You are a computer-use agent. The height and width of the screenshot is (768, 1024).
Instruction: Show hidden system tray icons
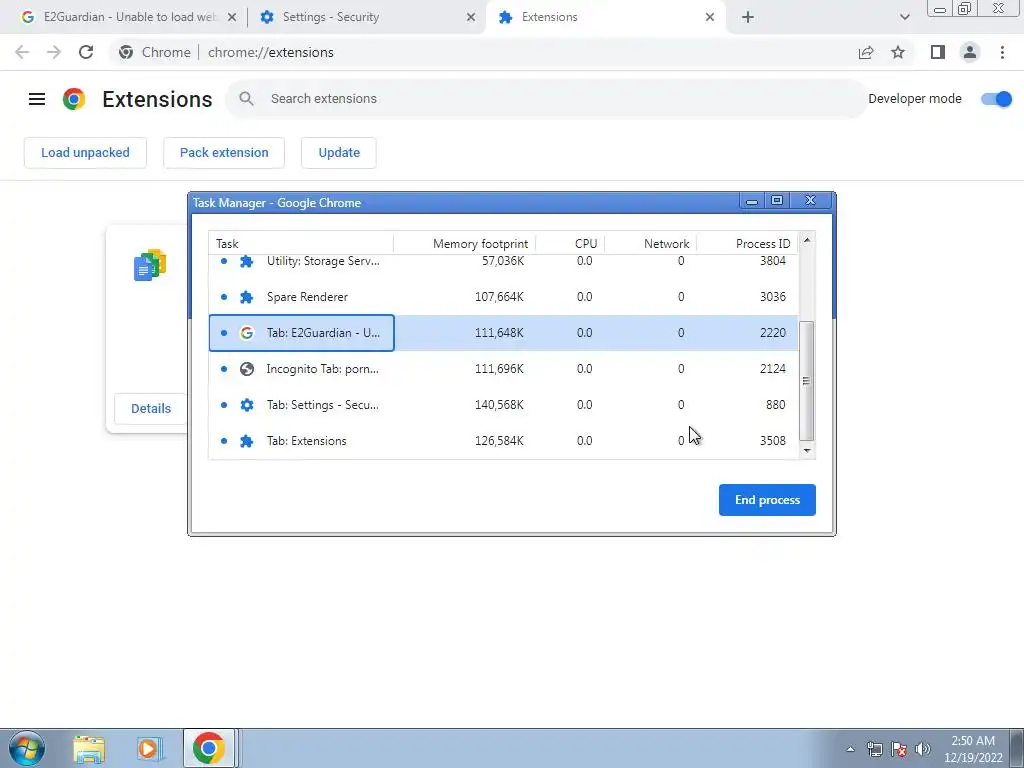tap(850, 749)
